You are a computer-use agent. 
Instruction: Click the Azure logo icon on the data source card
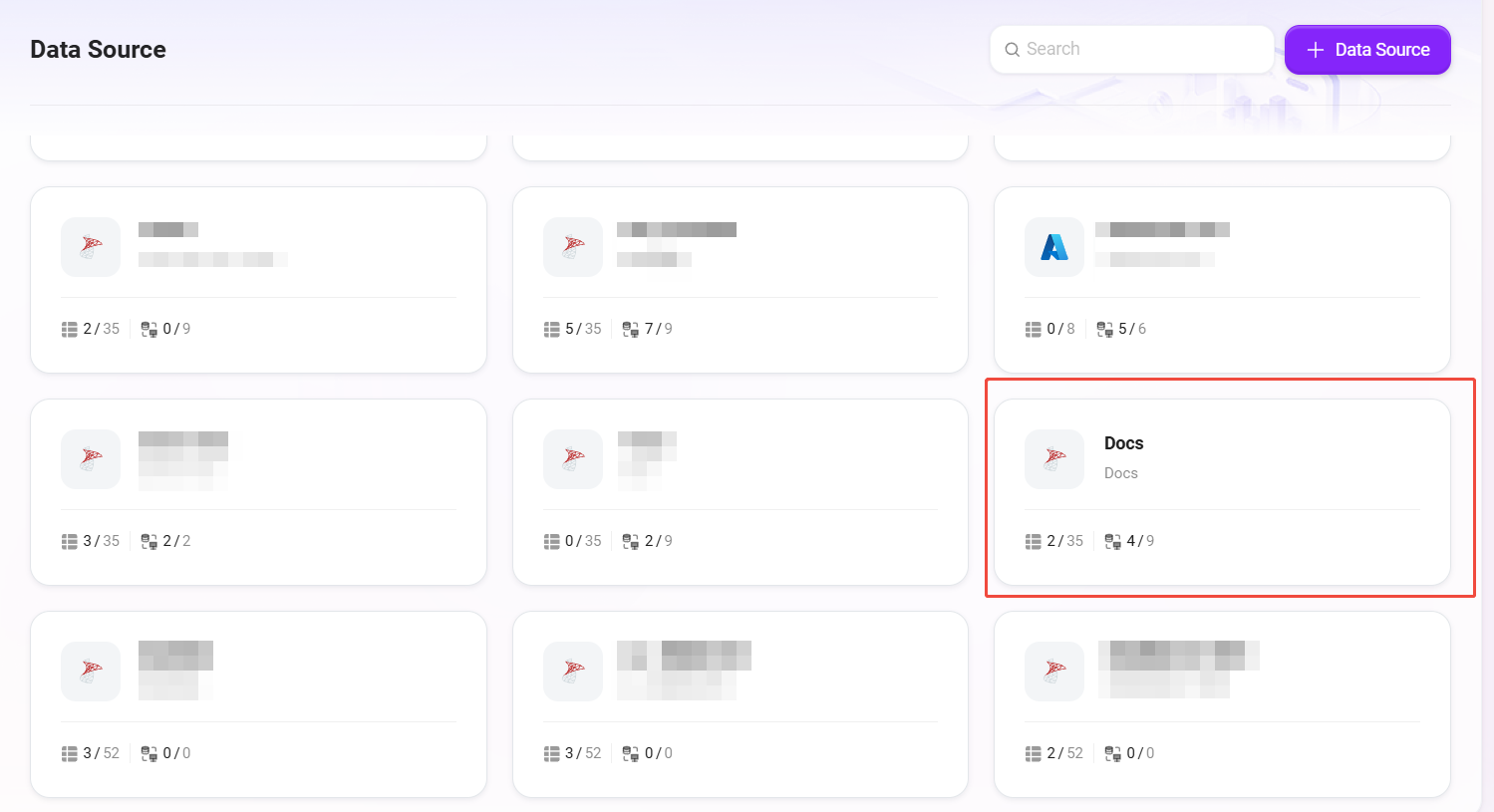pyautogui.click(x=1053, y=247)
